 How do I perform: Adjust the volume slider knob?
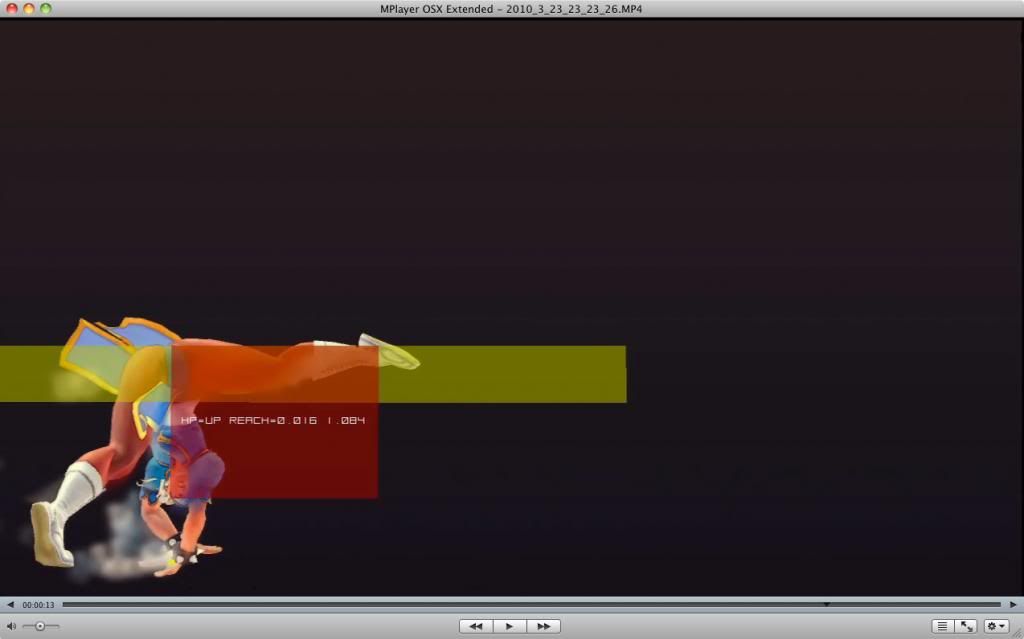40,626
